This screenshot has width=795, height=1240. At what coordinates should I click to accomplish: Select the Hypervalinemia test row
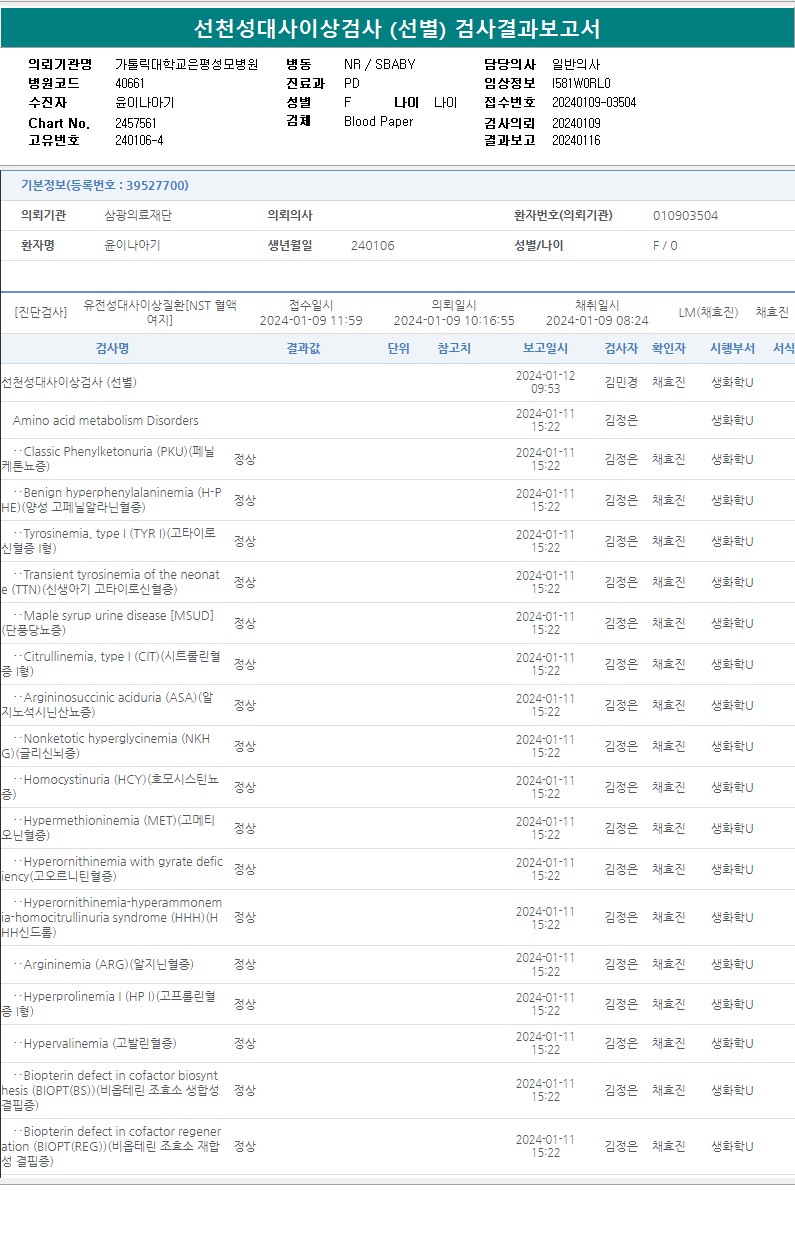coord(398,1044)
